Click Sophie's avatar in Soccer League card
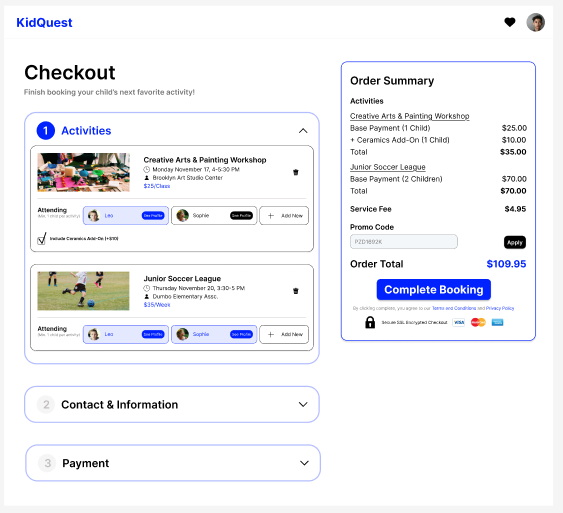The image size is (563, 513). click(182, 334)
